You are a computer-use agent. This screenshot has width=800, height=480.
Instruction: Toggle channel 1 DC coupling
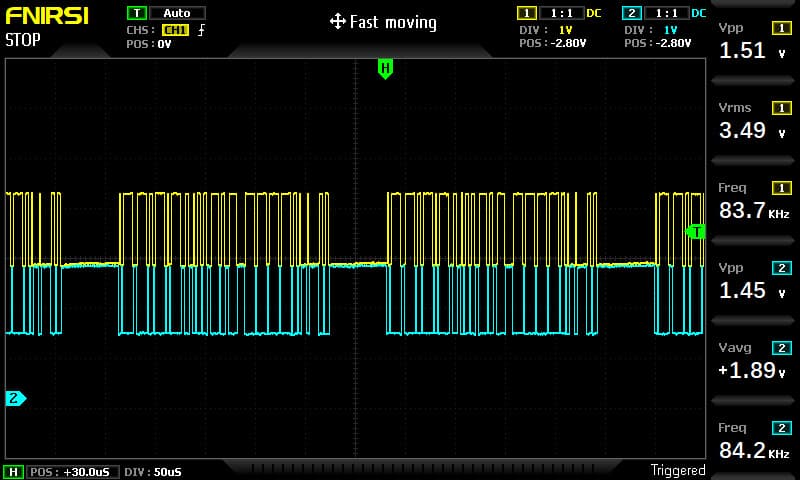pos(593,13)
